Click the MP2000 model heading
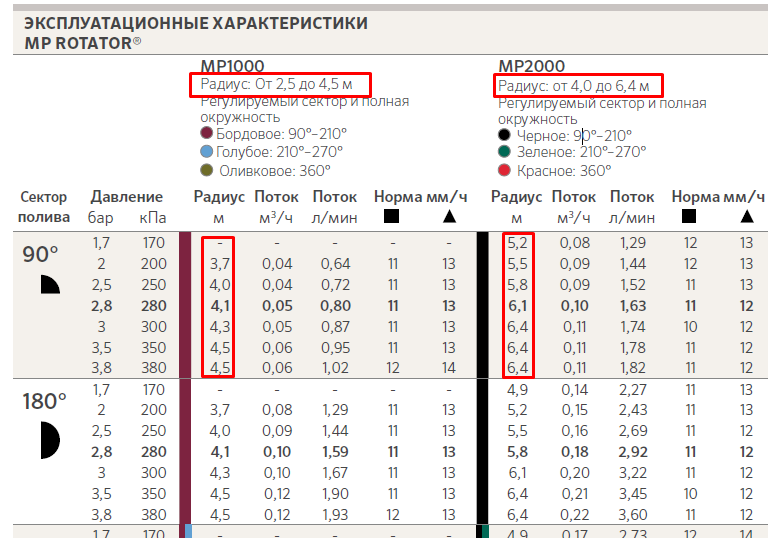 coord(531,66)
